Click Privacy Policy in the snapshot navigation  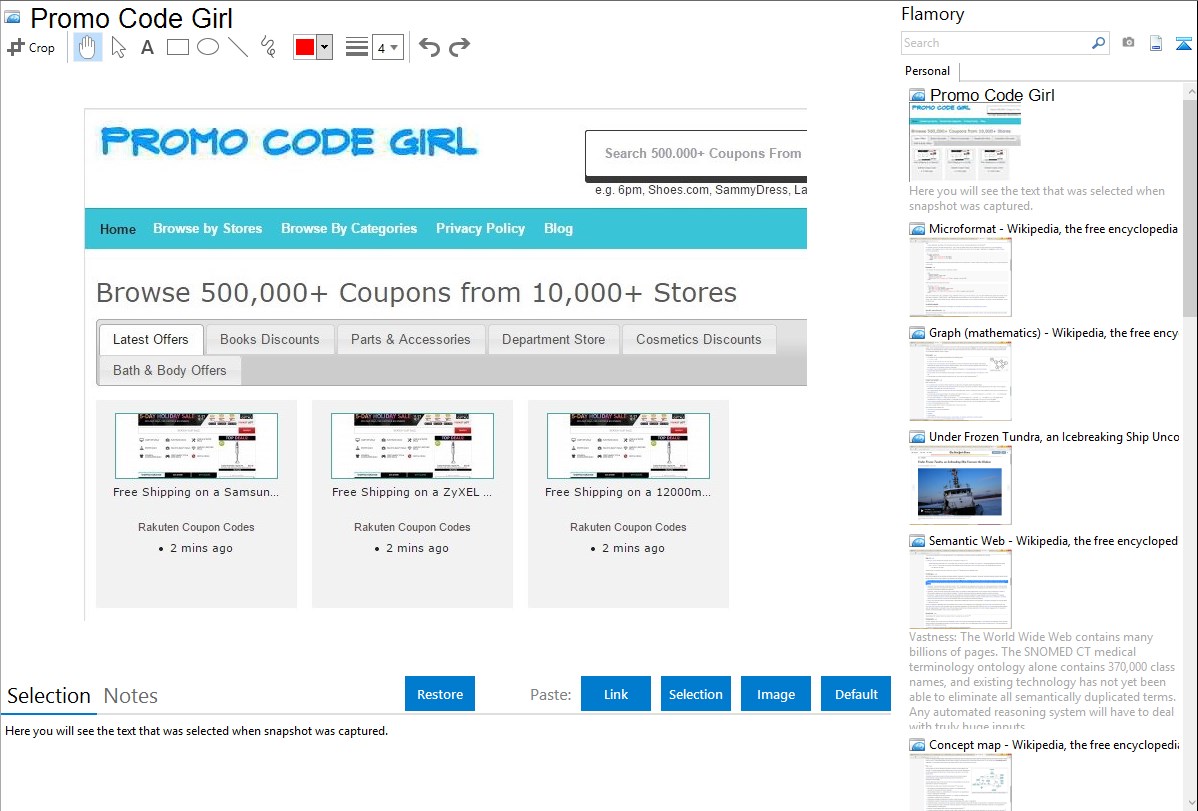(x=481, y=229)
